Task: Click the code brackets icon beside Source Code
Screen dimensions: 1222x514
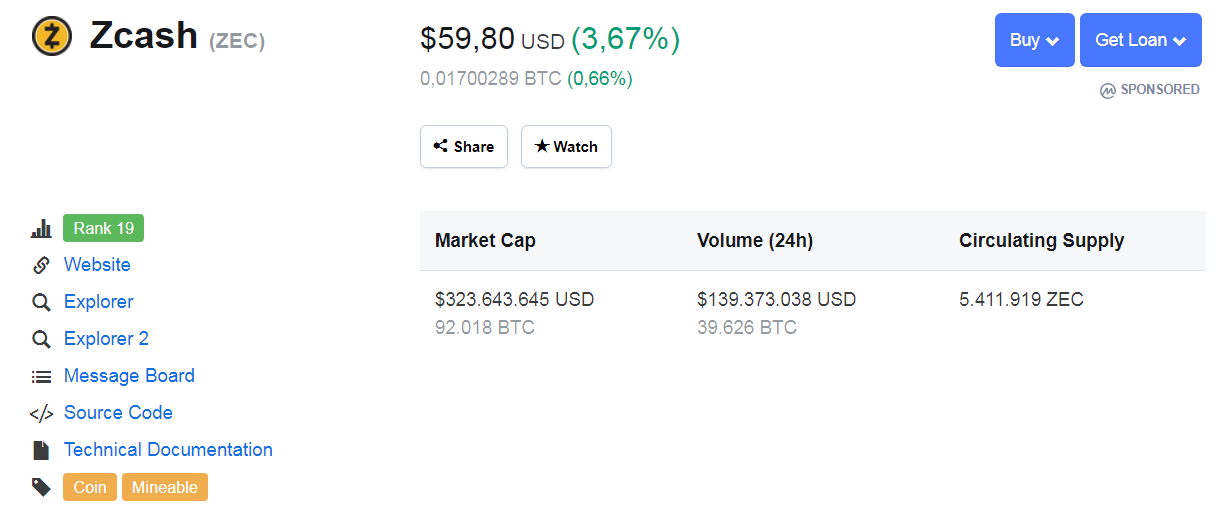Action: tap(41, 414)
